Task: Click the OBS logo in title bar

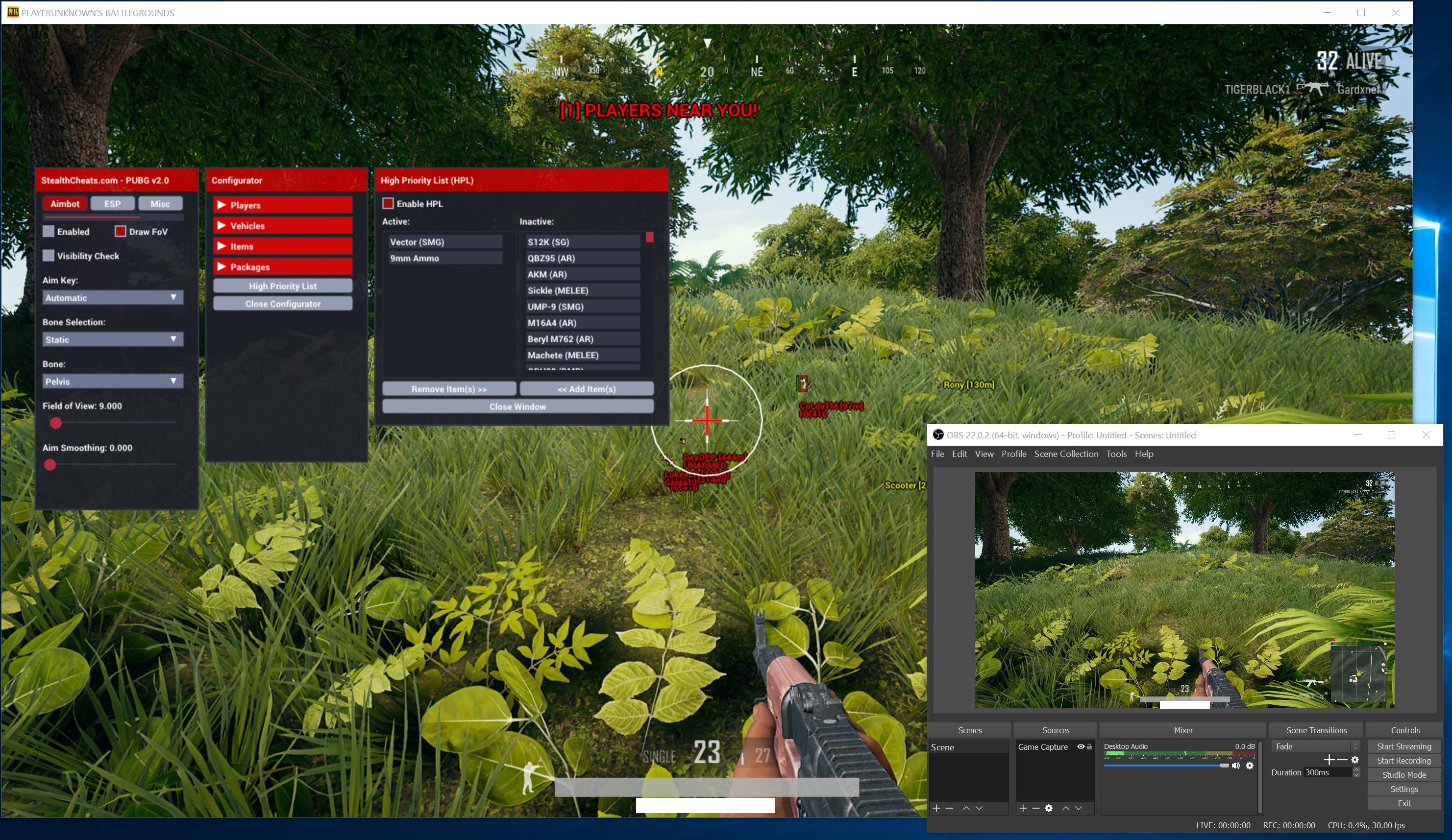Action: (x=938, y=434)
